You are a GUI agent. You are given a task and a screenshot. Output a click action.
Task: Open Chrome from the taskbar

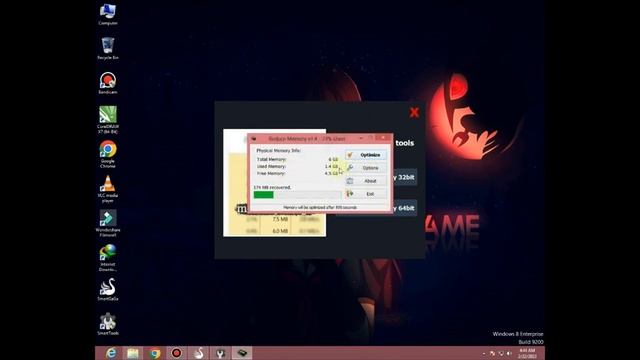(155, 353)
